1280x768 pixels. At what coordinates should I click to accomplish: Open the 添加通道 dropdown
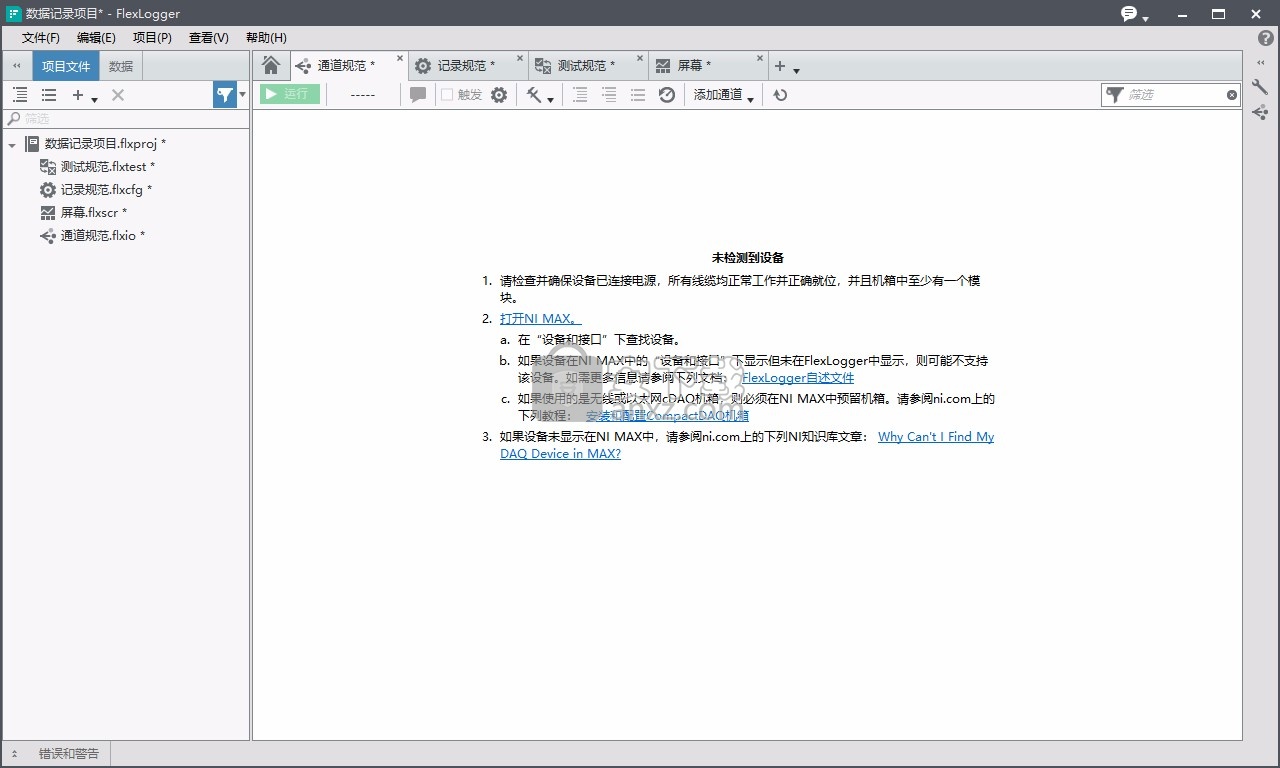pyautogui.click(x=724, y=95)
